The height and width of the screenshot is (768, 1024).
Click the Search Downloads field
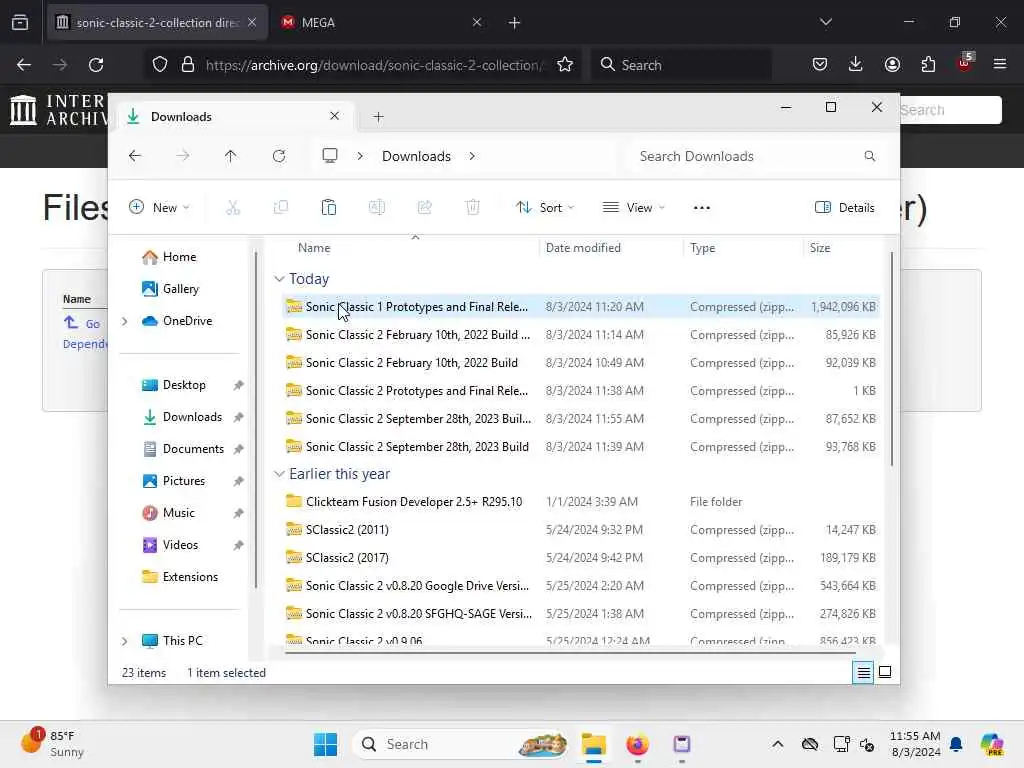[x=756, y=156]
